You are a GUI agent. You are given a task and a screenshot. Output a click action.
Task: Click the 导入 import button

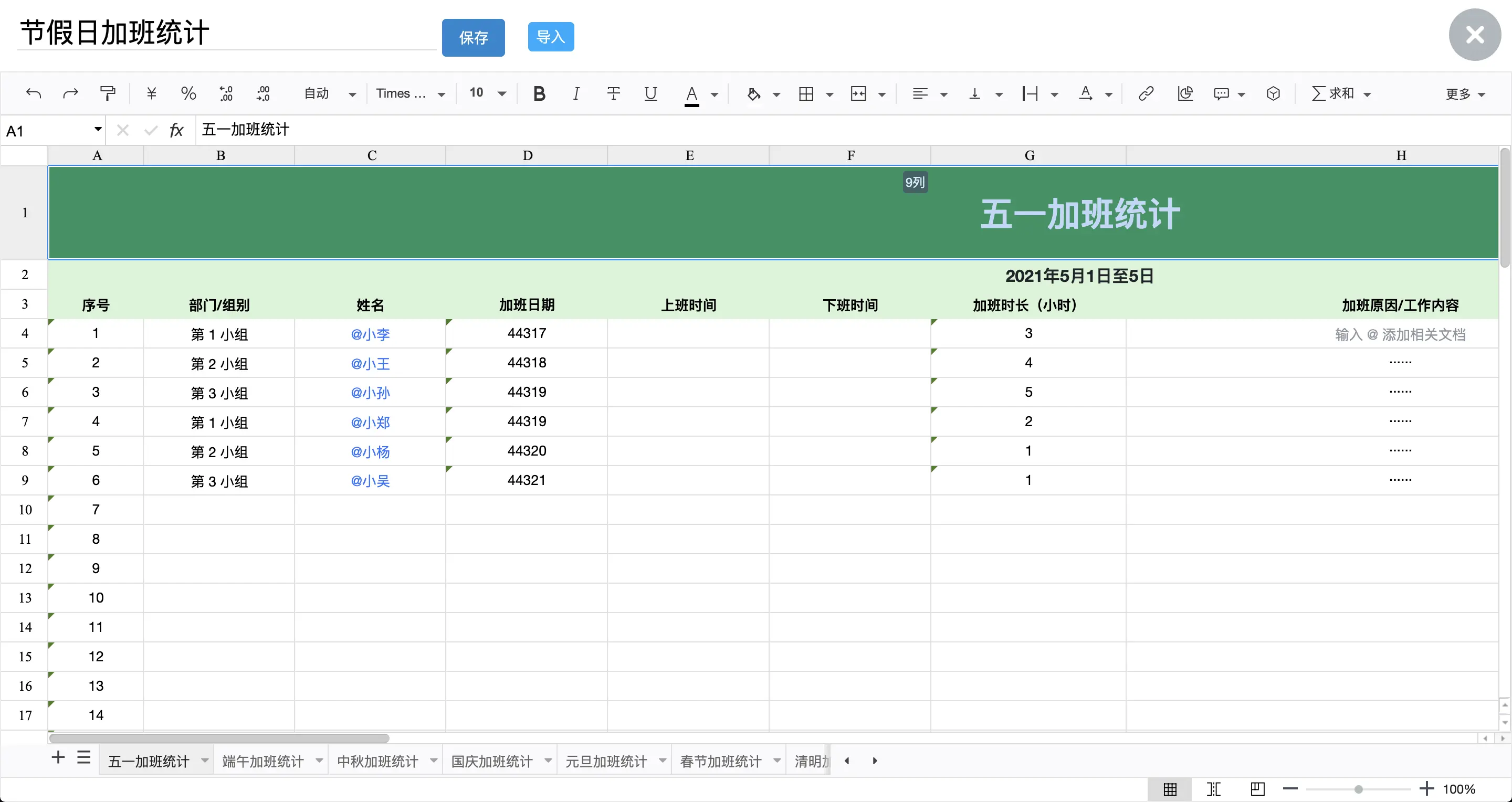(x=551, y=37)
